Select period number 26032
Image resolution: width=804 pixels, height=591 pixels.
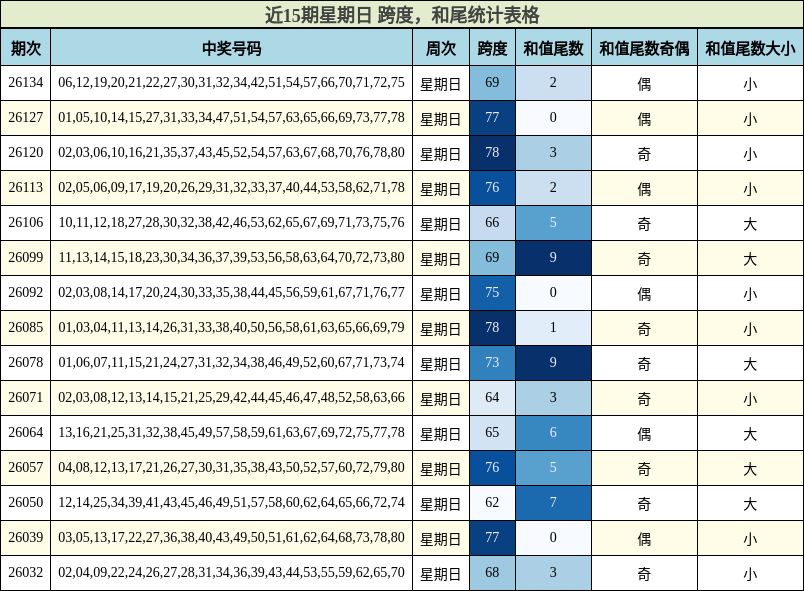[26, 572]
